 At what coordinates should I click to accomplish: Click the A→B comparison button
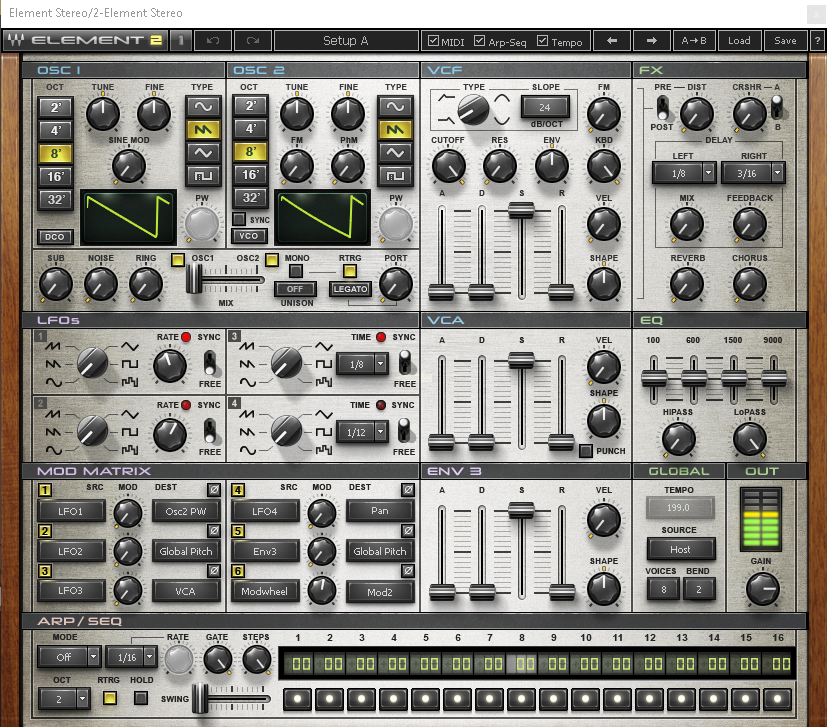point(693,41)
